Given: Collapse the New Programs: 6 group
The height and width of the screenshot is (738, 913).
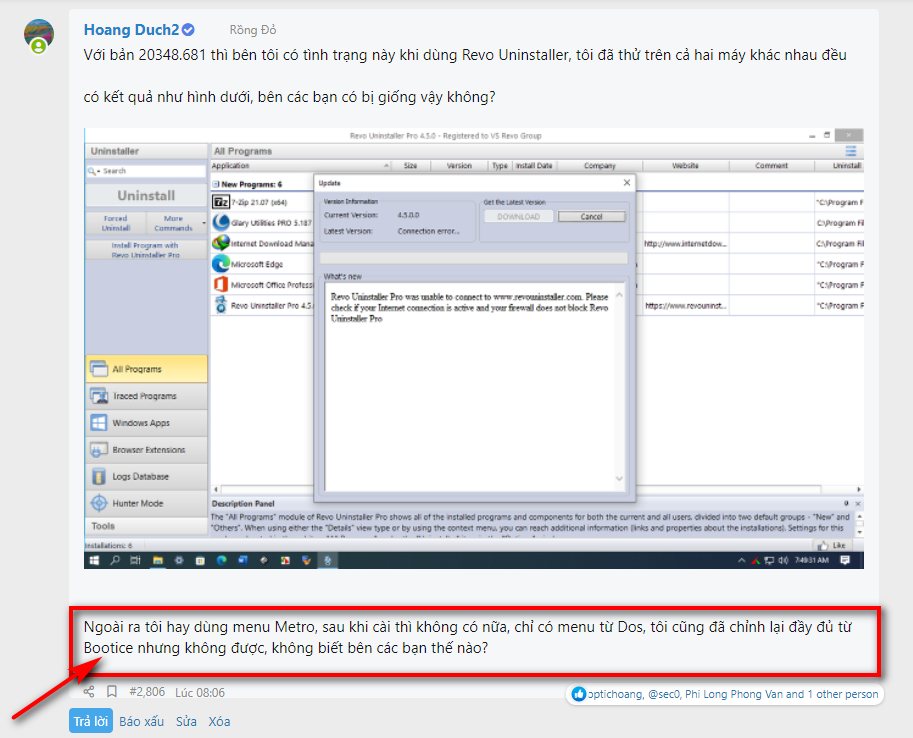Looking at the screenshot, I should (216, 184).
